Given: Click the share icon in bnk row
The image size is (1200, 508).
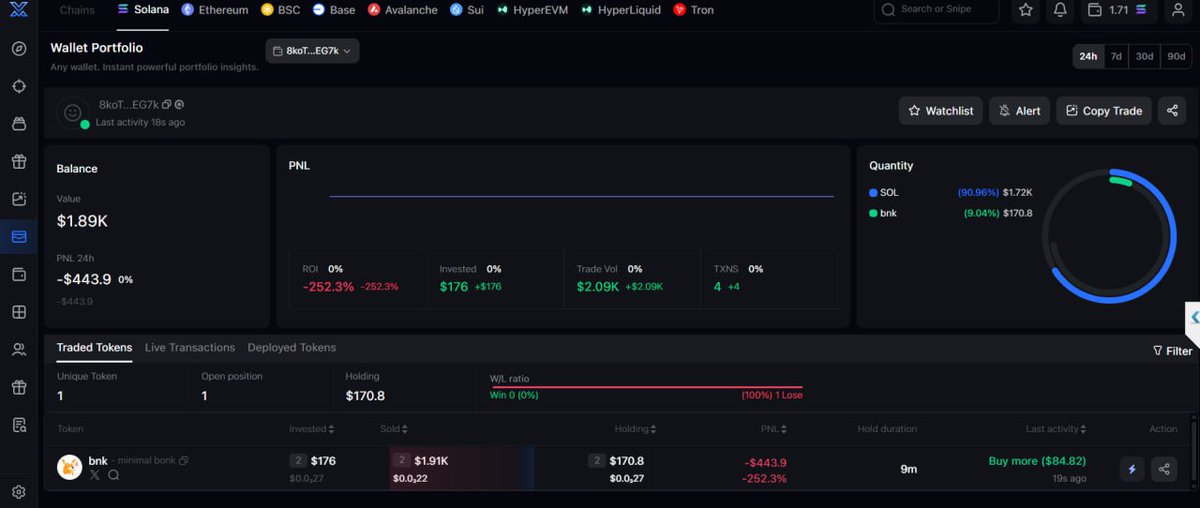Looking at the screenshot, I should pos(1164,468).
